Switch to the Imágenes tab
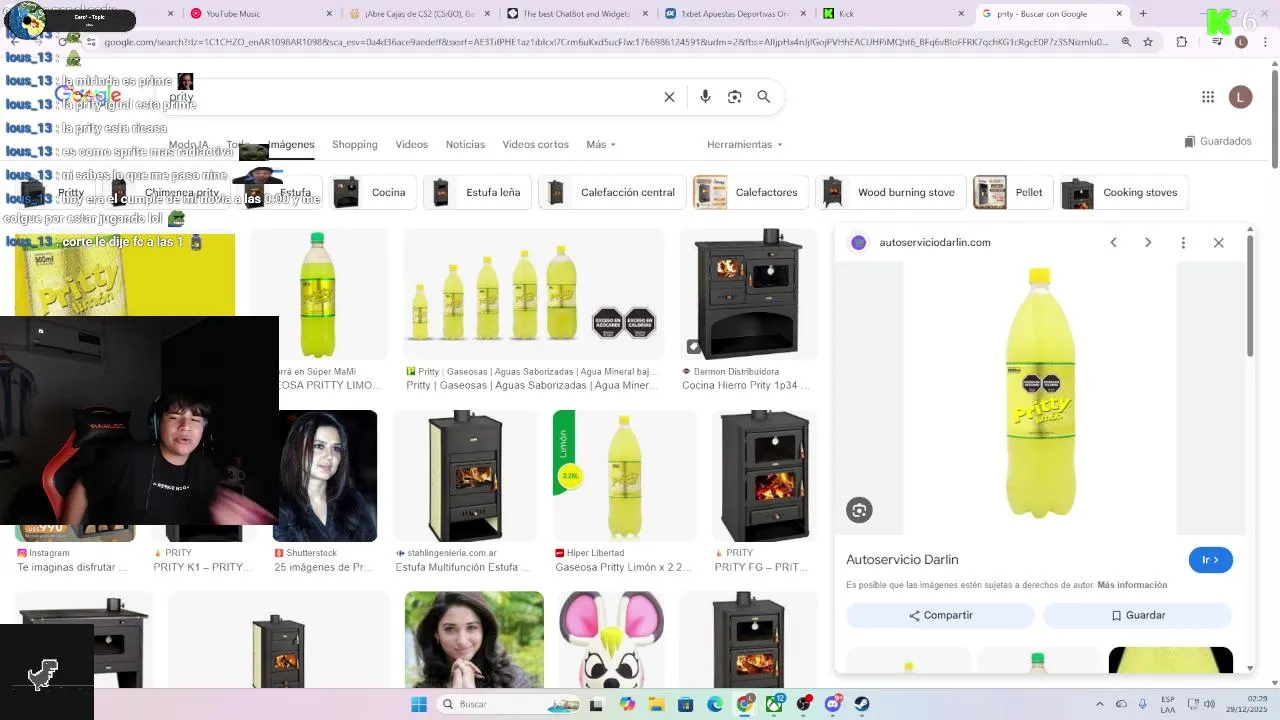1280x720 pixels. click(x=291, y=145)
